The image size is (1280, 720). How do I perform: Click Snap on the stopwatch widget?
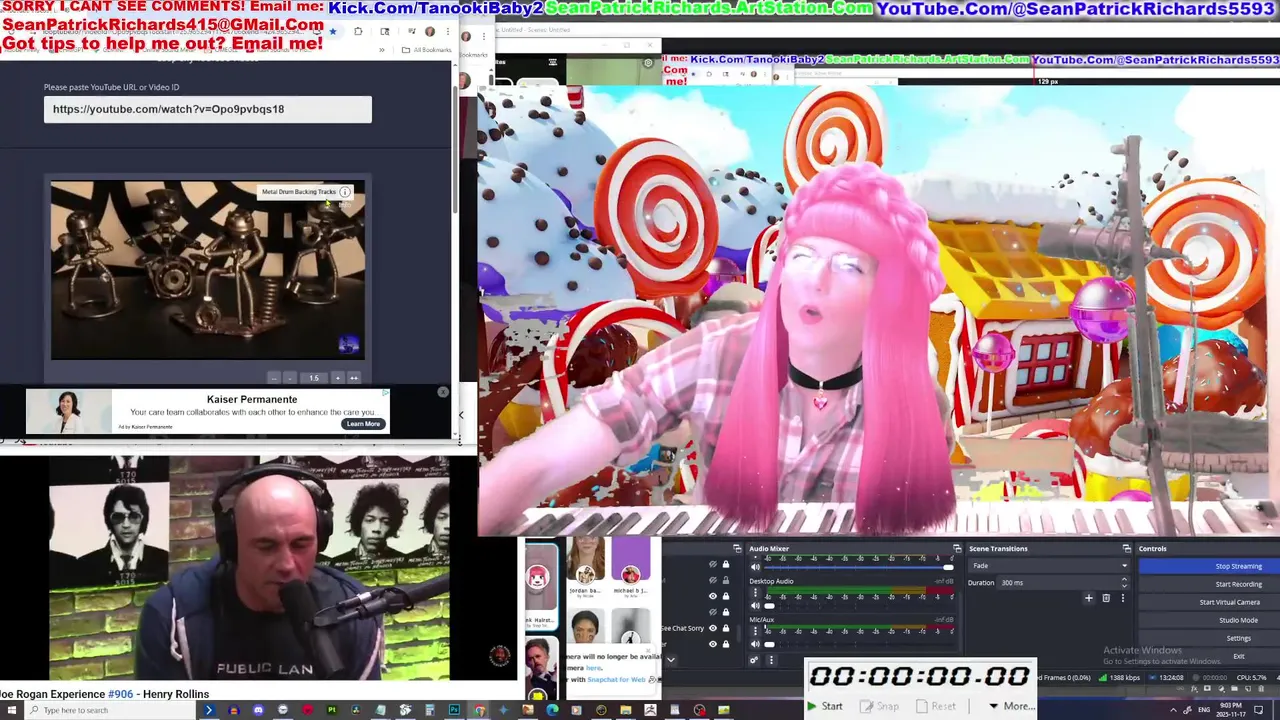point(880,706)
